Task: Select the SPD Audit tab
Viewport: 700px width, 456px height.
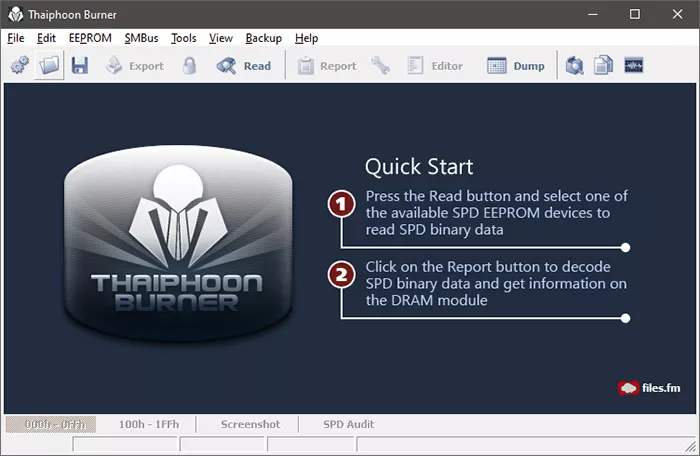Action: pyautogui.click(x=349, y=424)
